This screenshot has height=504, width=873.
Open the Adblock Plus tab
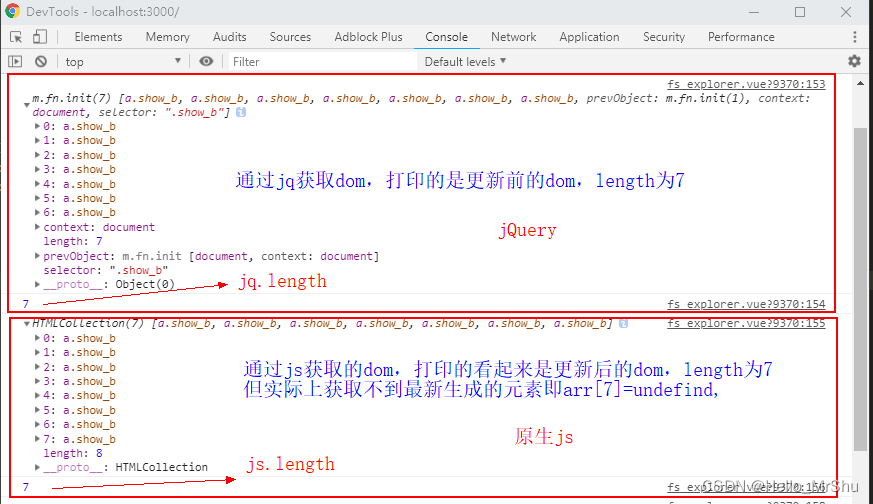pyautogui.click(x=368, y=37)
